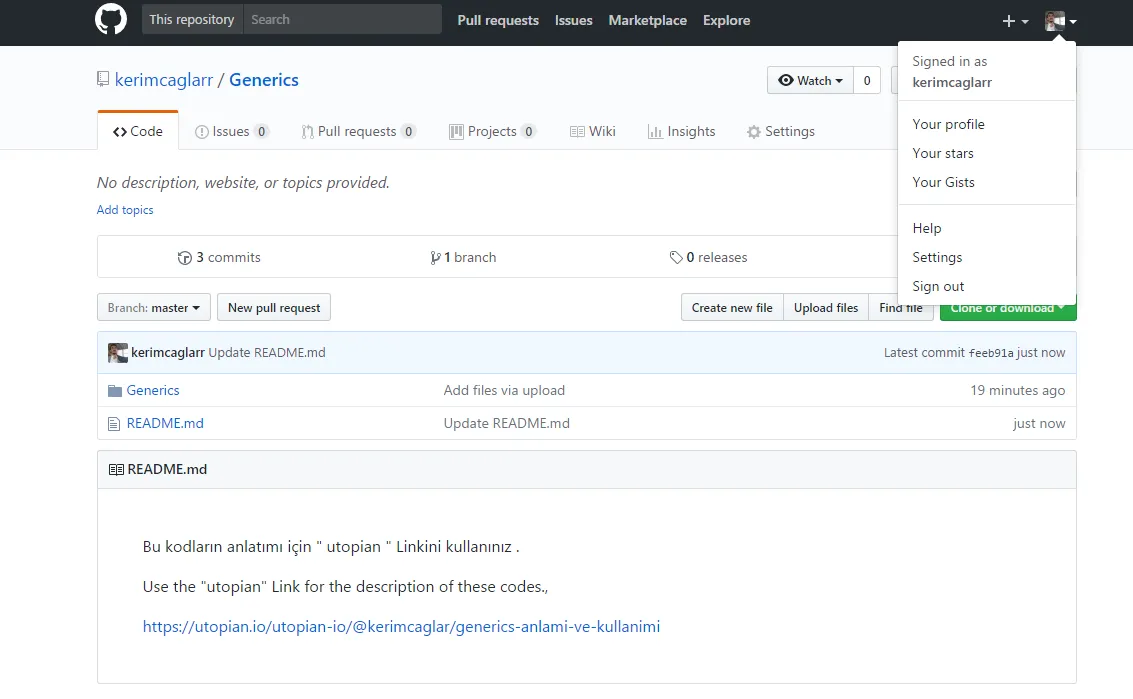This screenshot has height=699, width=1133.
Task: Click the user avatar in header
Action: point(1055,21)
